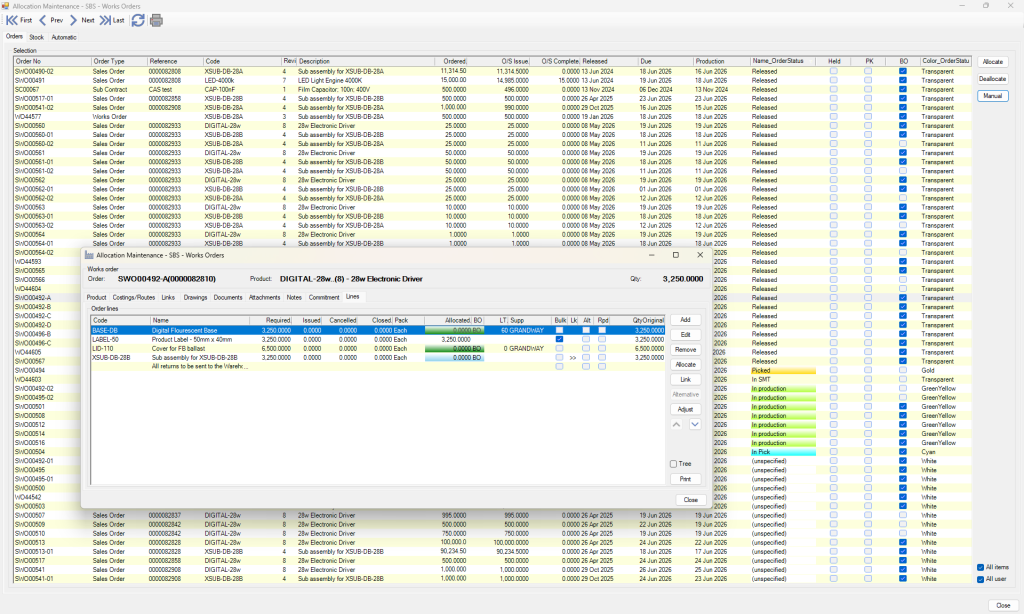
Task: Go to the Prev record in toolbar
Action: 51,20
